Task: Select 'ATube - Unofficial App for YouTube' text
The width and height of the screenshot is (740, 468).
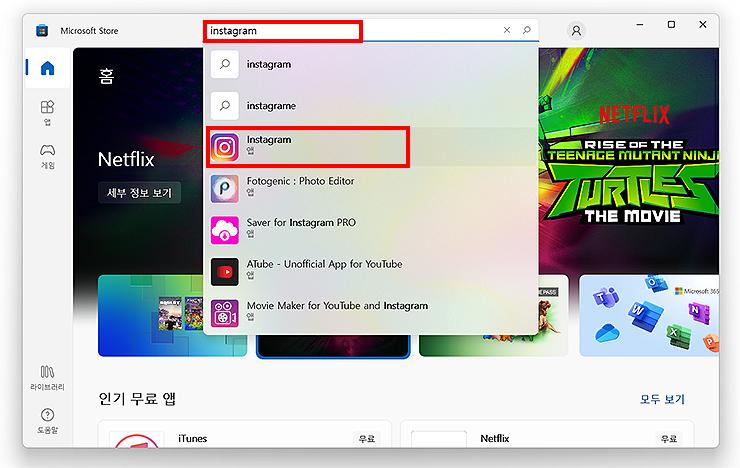Action: click(324, 264)
